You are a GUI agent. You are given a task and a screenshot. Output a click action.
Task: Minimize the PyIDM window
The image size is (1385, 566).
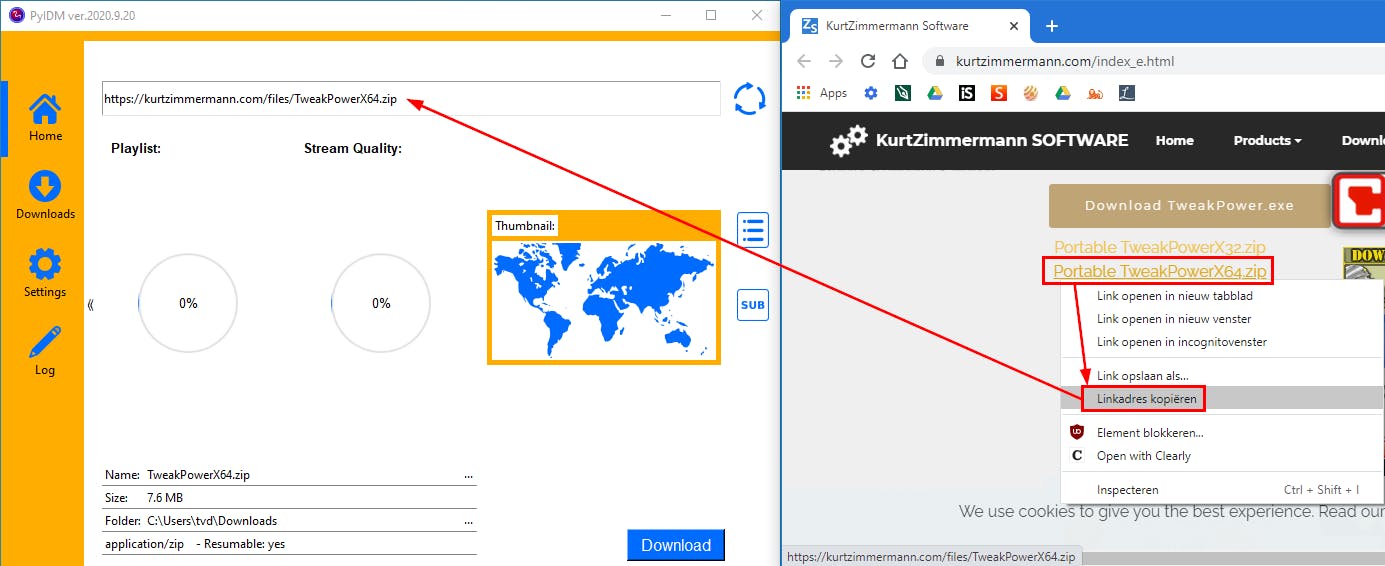point(666,15)
